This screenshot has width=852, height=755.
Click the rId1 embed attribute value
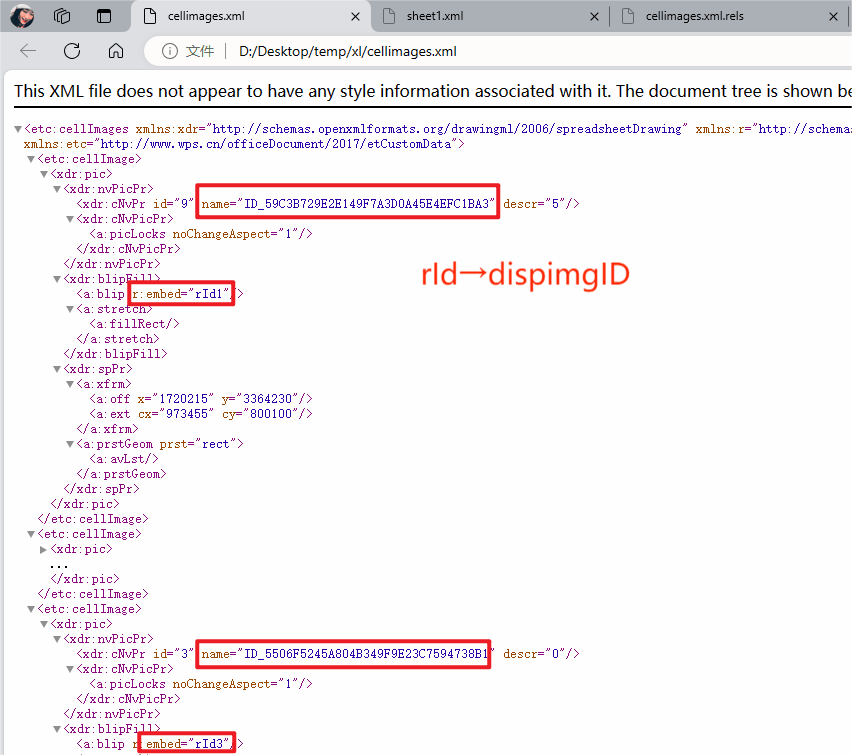[209, 294]
